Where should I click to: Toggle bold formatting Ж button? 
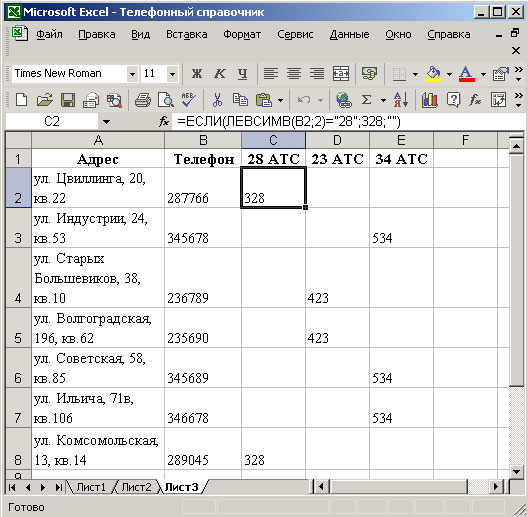197,73
